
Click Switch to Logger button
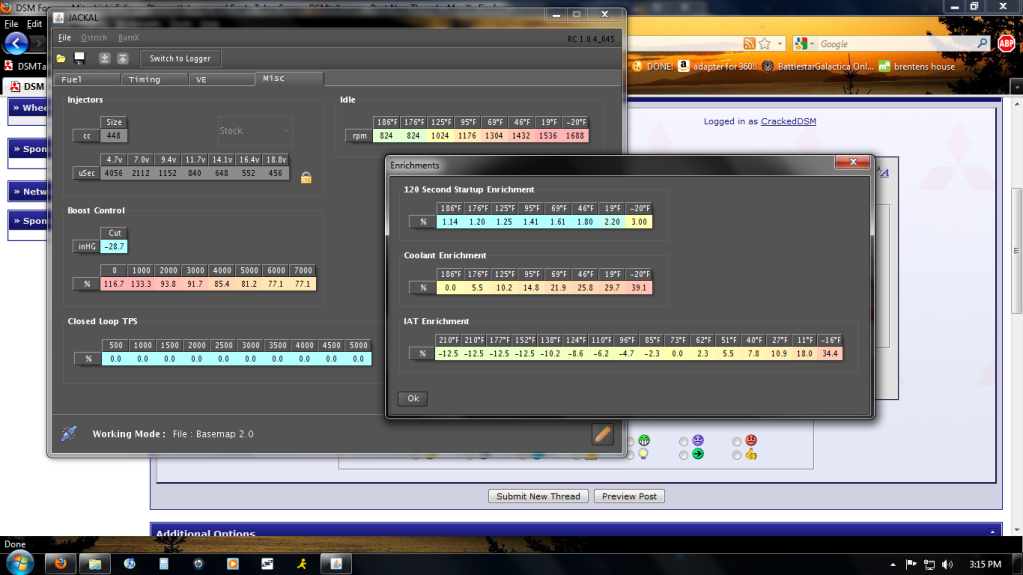click(180, 59)
